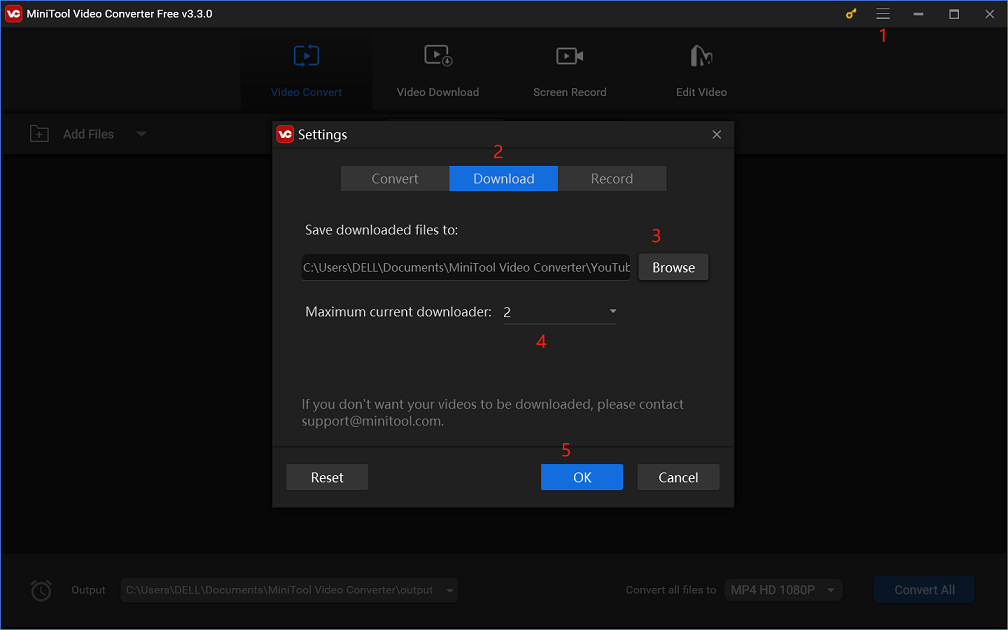Click the Video Download icon
Viewport: 1008px width, 630px height.
(438, 56)
